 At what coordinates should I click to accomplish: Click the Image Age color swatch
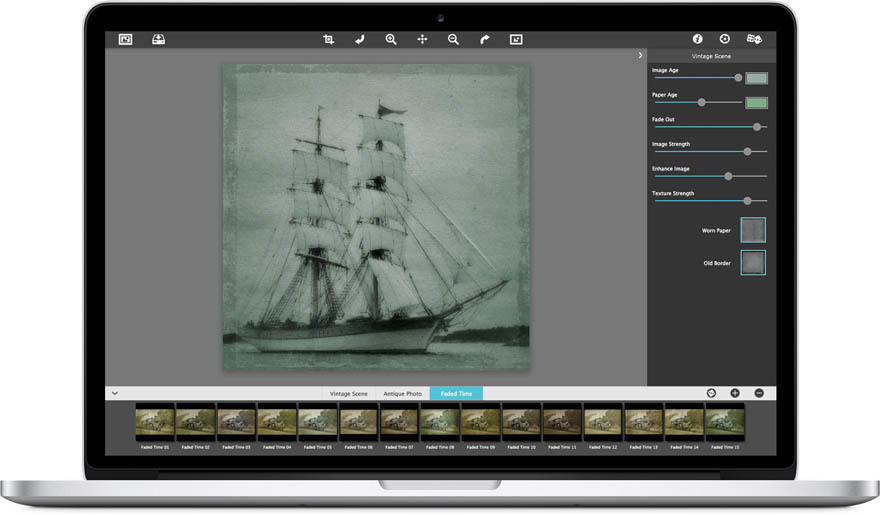756,77
